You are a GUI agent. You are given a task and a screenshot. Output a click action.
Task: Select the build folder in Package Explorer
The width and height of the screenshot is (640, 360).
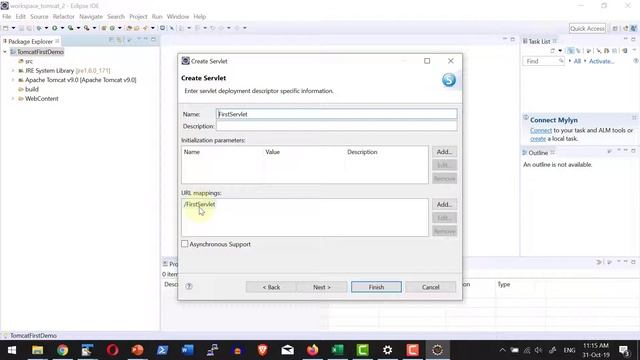pos(28,89)
